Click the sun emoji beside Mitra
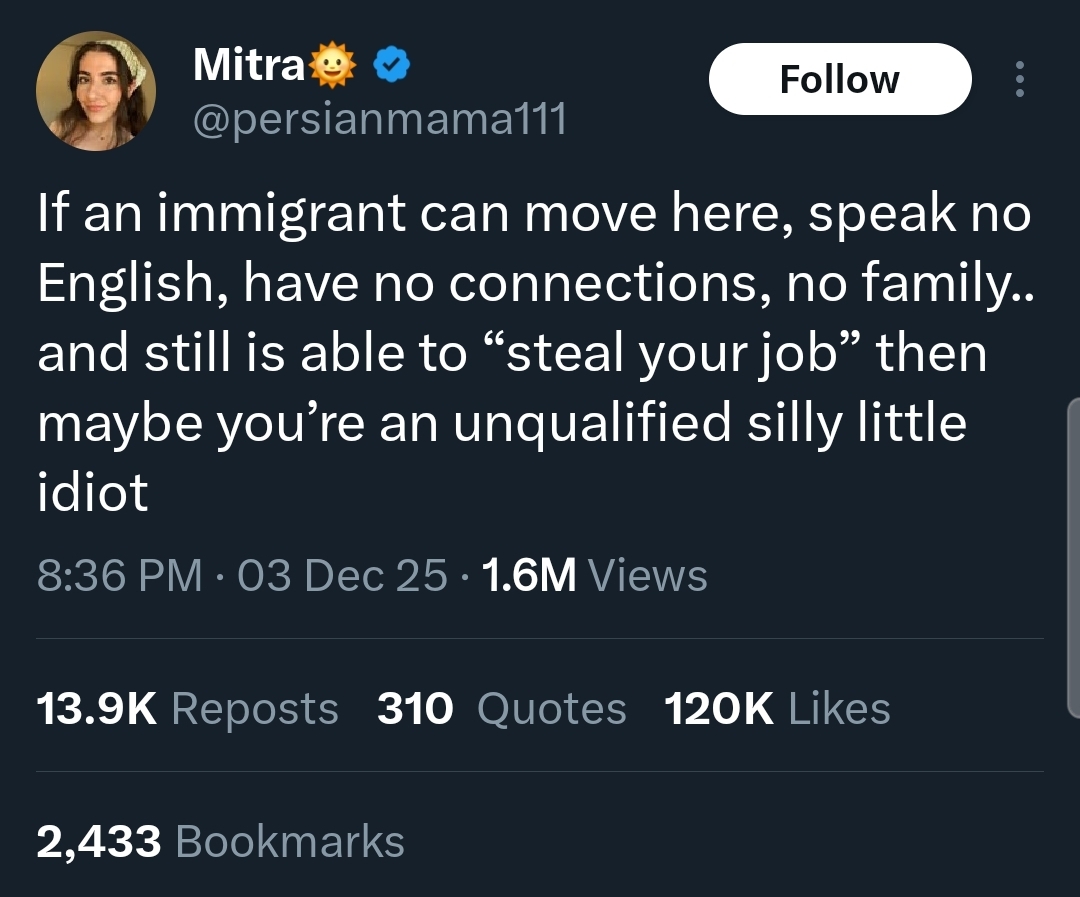Image resolution: width=1080 pixels, height=897 pixels. click(x=335, y=66)
